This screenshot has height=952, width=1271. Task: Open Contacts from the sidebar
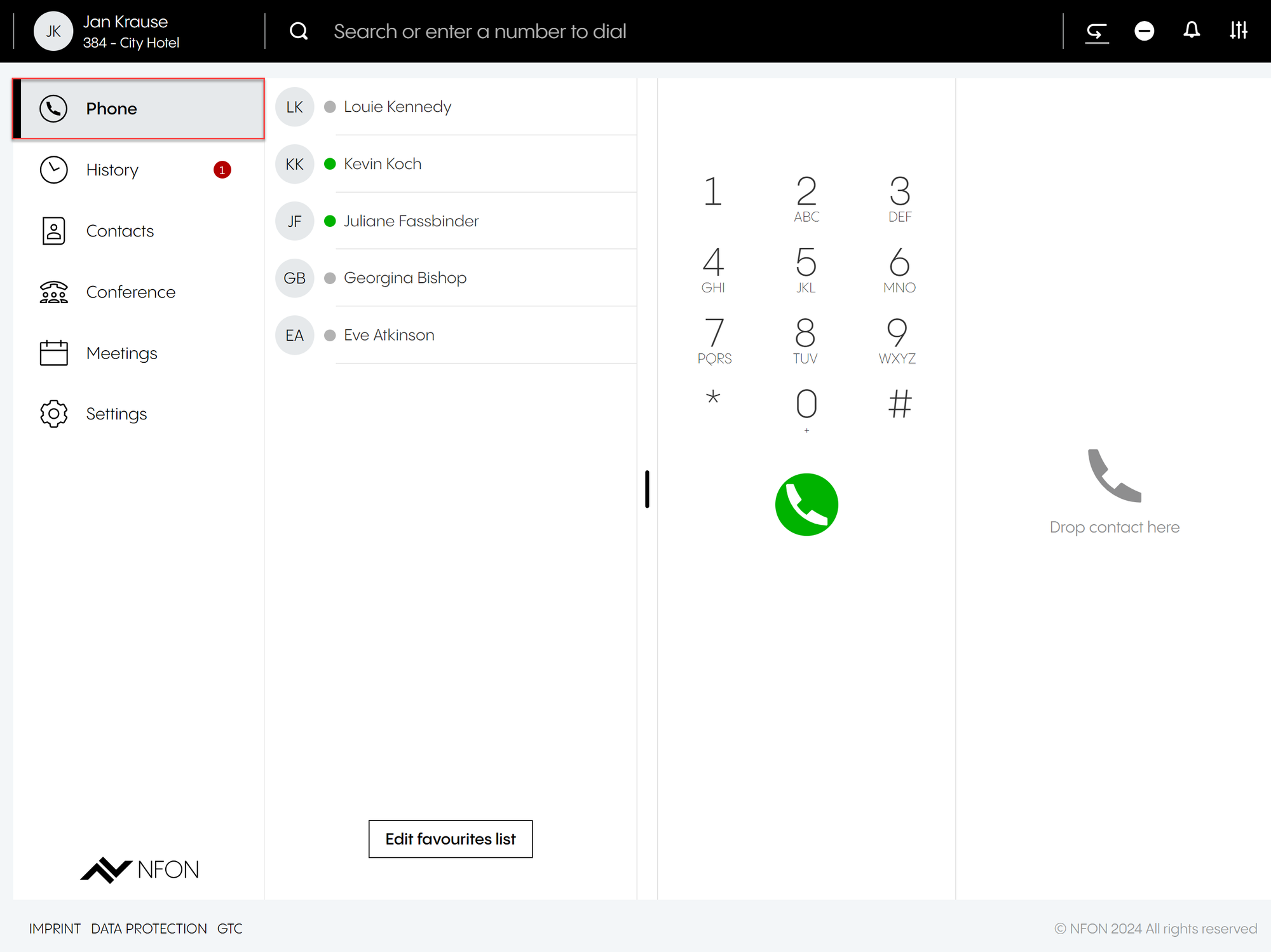click(119, 231)
